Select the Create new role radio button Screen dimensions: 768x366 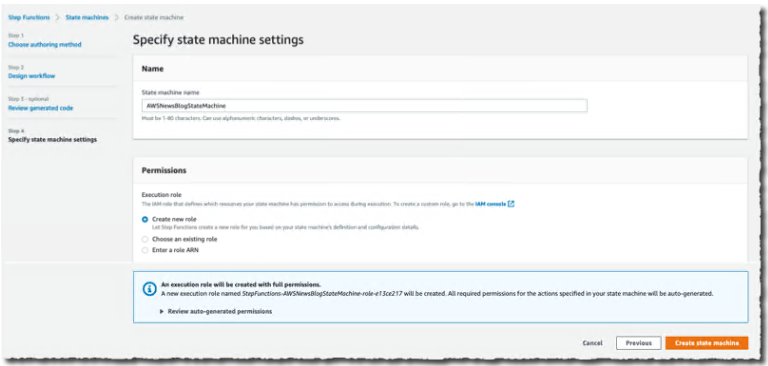(x=145, y=219)
